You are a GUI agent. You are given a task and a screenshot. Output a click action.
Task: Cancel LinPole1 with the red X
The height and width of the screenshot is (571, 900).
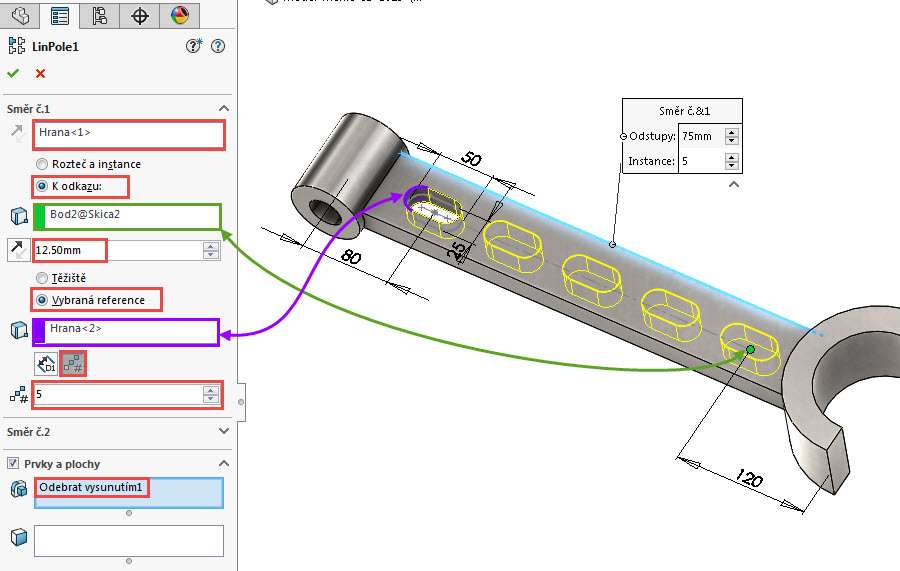click(40, 73)
